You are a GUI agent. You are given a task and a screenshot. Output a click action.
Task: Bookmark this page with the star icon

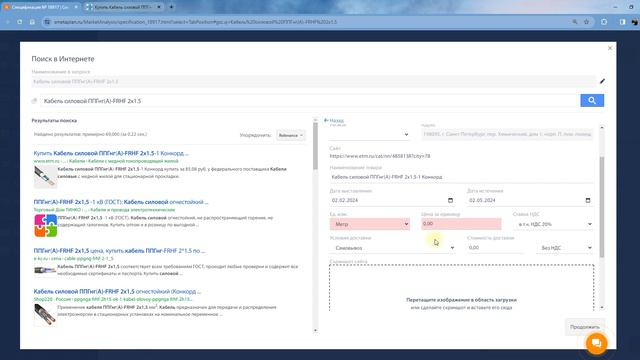coord(587,22)
